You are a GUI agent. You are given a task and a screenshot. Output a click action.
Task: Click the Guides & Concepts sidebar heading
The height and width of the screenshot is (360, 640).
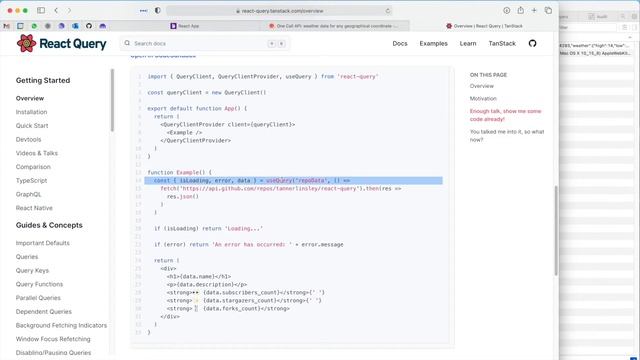49,225
